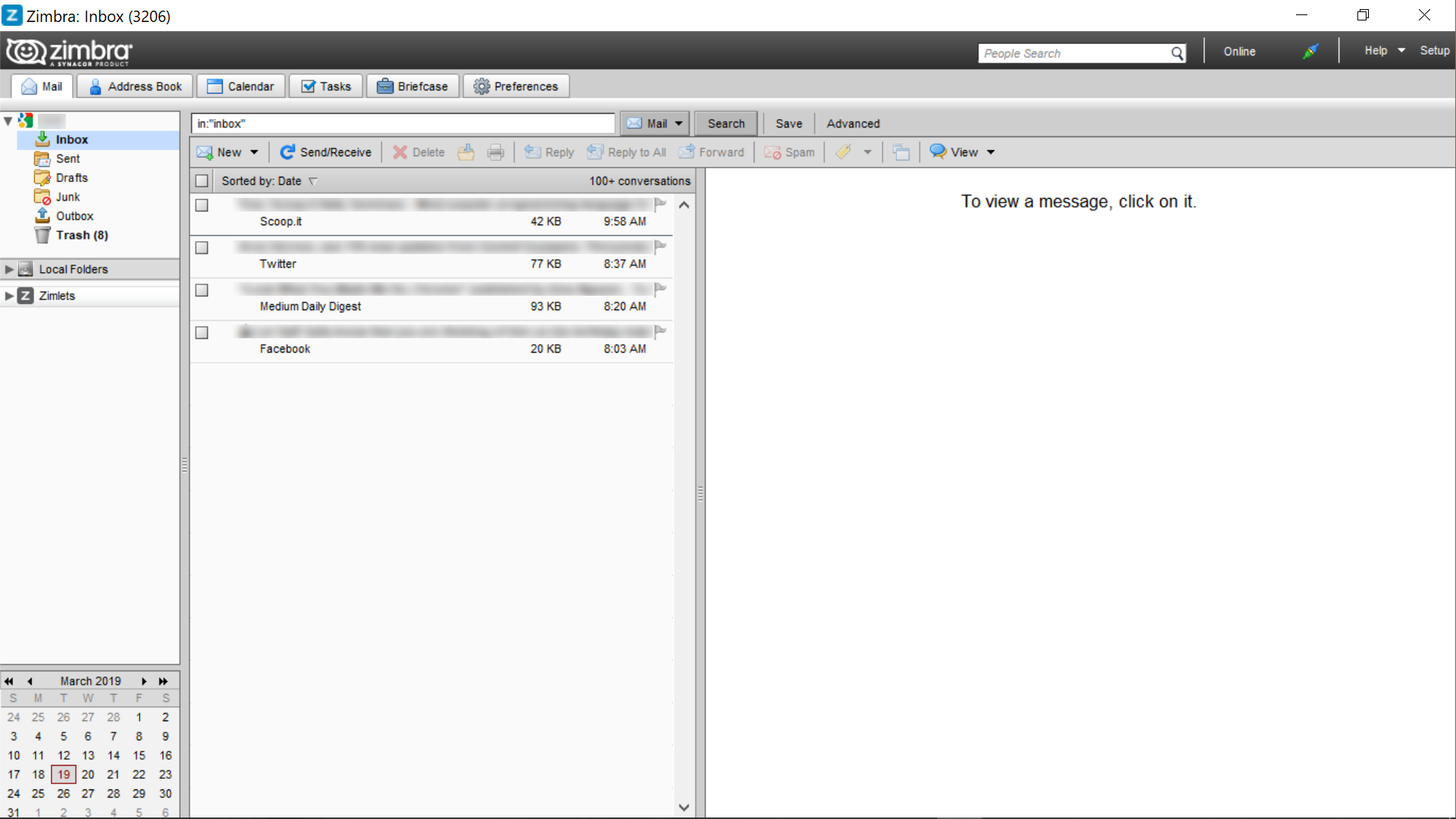The width and height of the screenshot is (1456, 819).
Task: Click the Reply toolbar button
Action: 549,152
